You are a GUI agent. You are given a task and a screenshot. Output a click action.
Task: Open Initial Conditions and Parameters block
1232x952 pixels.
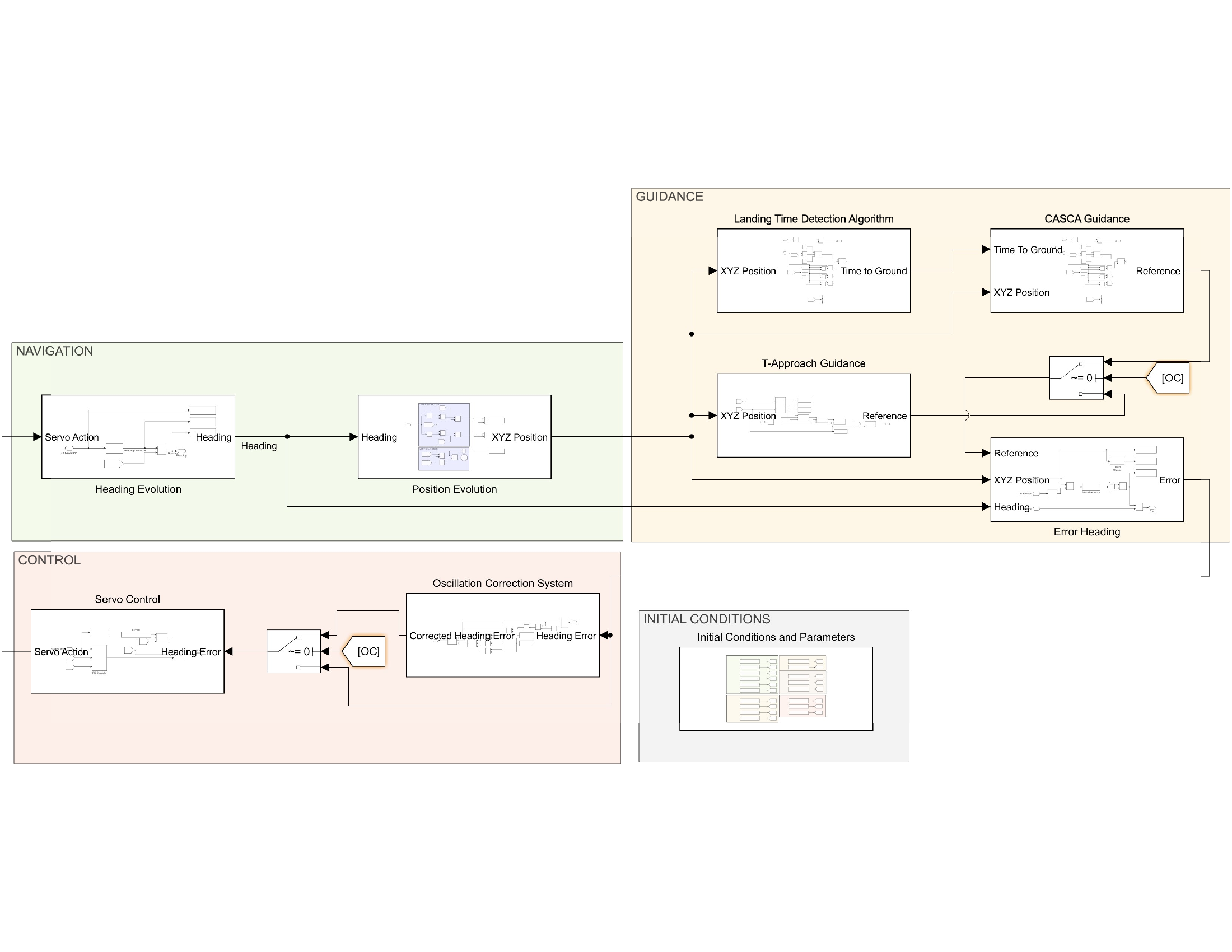[x=776, y=689]
